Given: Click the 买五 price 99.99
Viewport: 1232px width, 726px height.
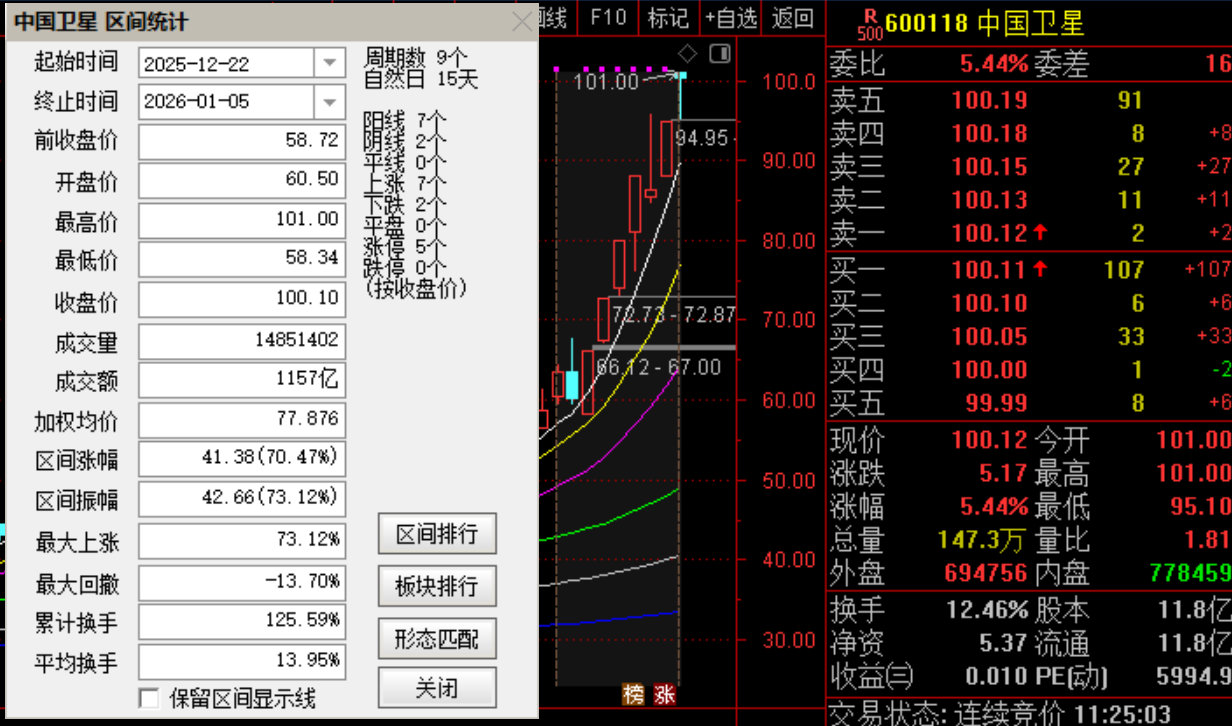Looking at the screenshot, I should [997, 404].
